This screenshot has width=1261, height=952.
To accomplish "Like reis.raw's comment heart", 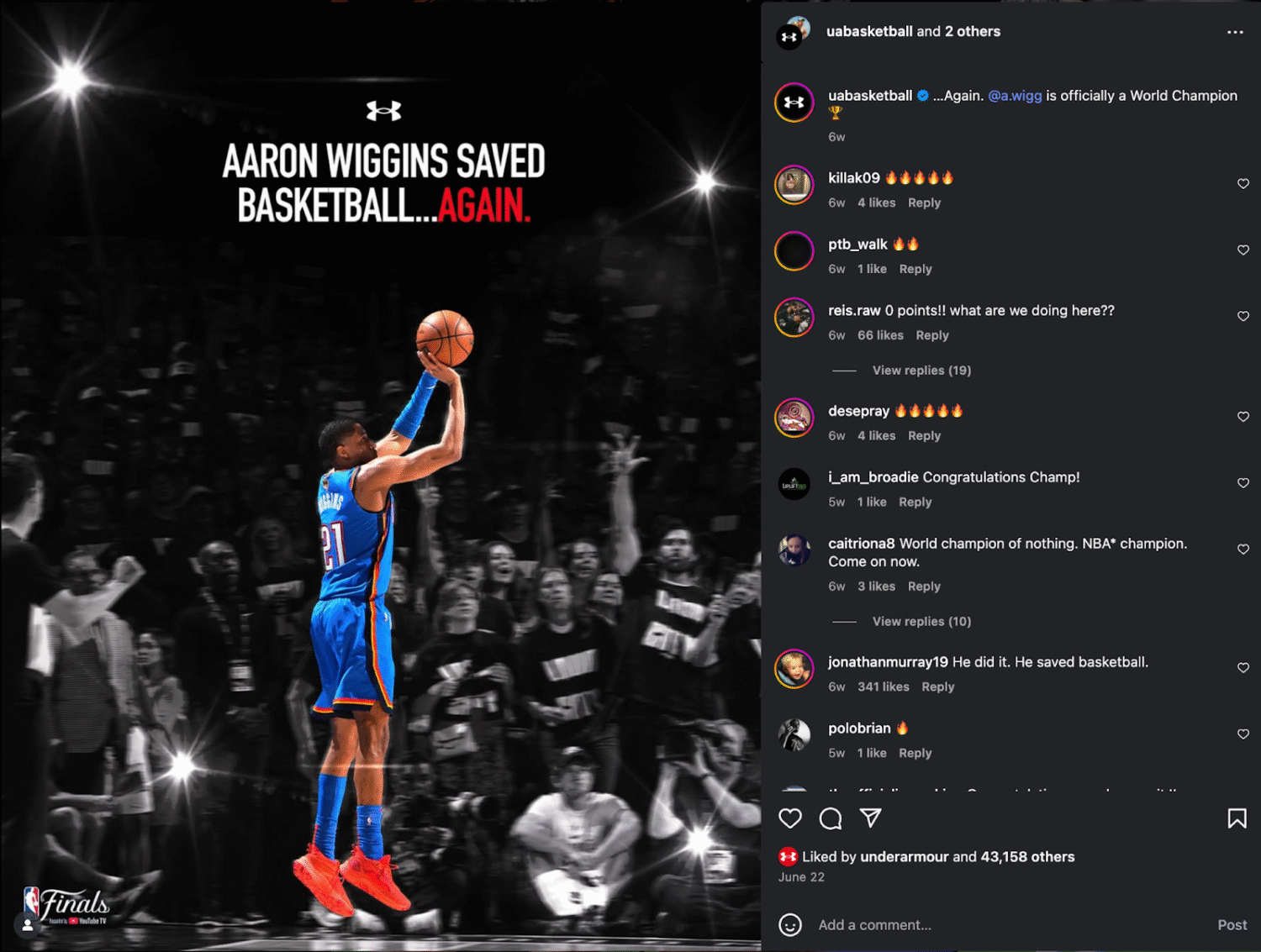I will point(1243,317).
